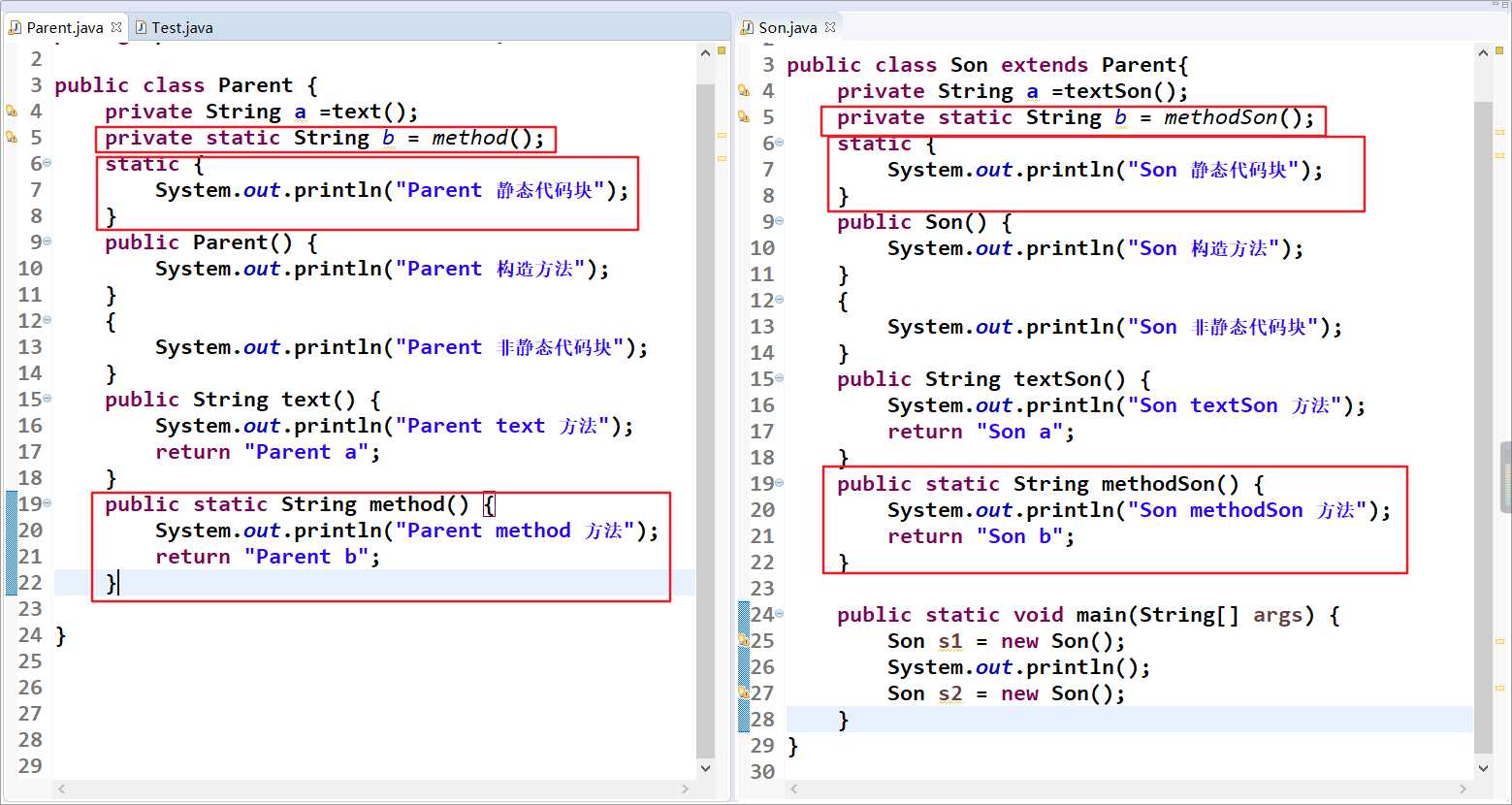Screen dimensions: 1512x805
Task: Click line number 29 in Son.java gutter
Action: click(x=762, y=746)
